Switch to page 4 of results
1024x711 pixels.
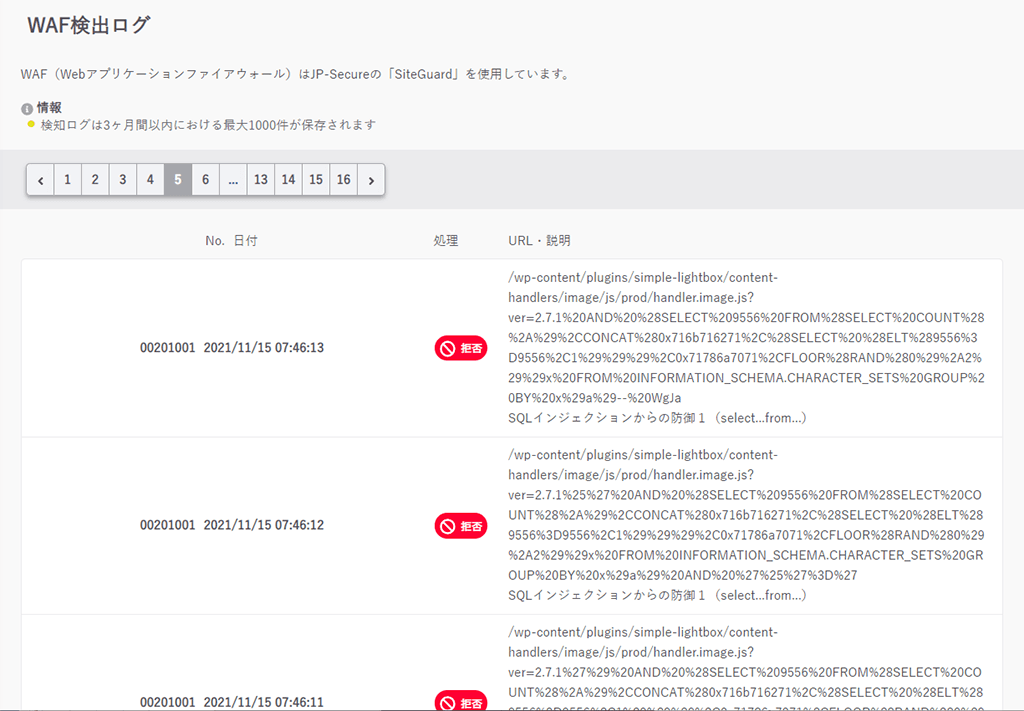pos(150,180)
